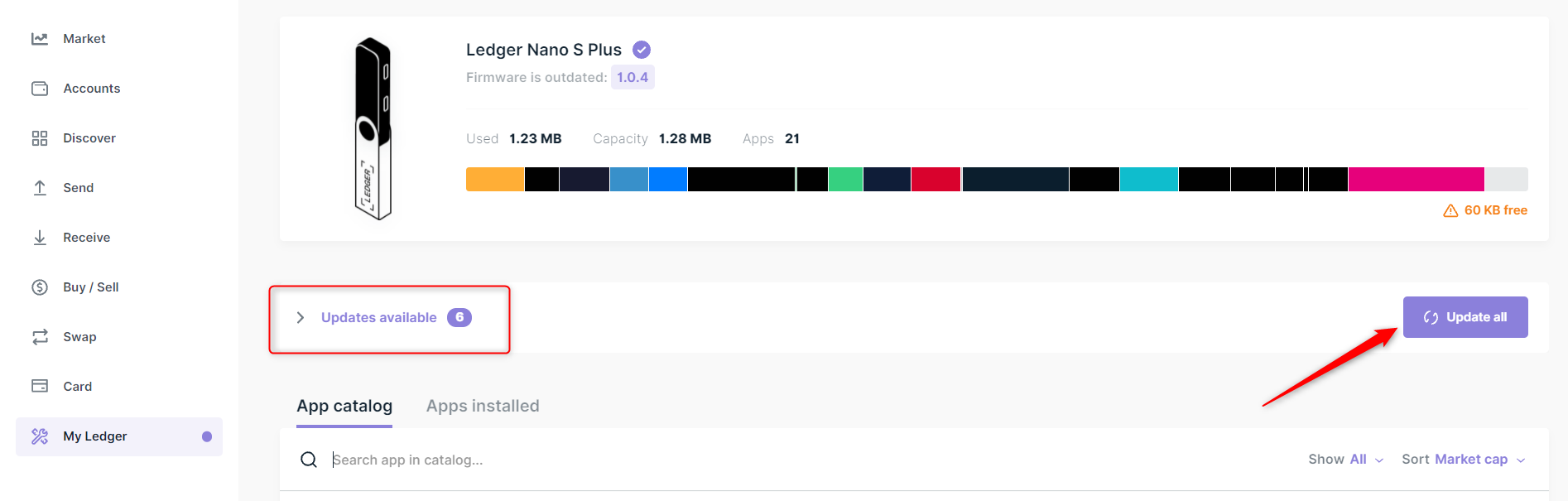Click the outdated firmware version 1.0.4 label

(x=632, y=78)
